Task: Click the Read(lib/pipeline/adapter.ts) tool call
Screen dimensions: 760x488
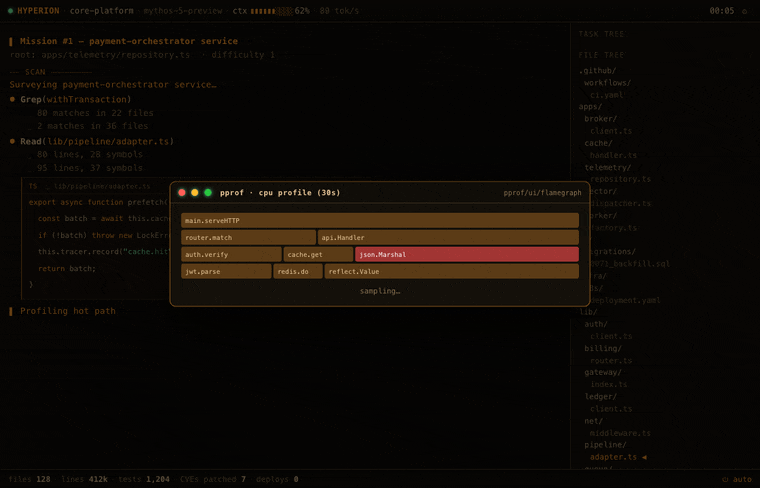Action: tap(97, 142)
